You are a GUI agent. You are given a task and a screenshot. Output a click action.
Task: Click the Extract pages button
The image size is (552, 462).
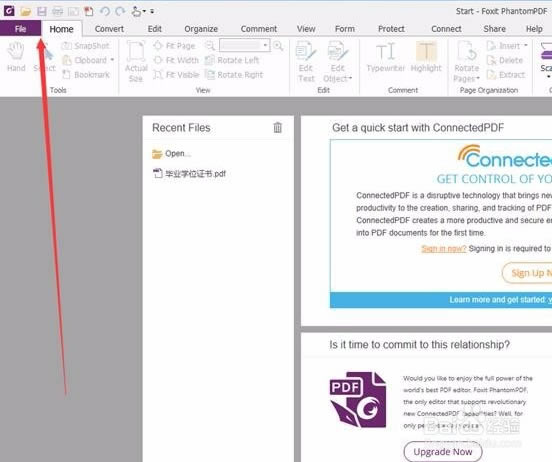coord(506,75)
